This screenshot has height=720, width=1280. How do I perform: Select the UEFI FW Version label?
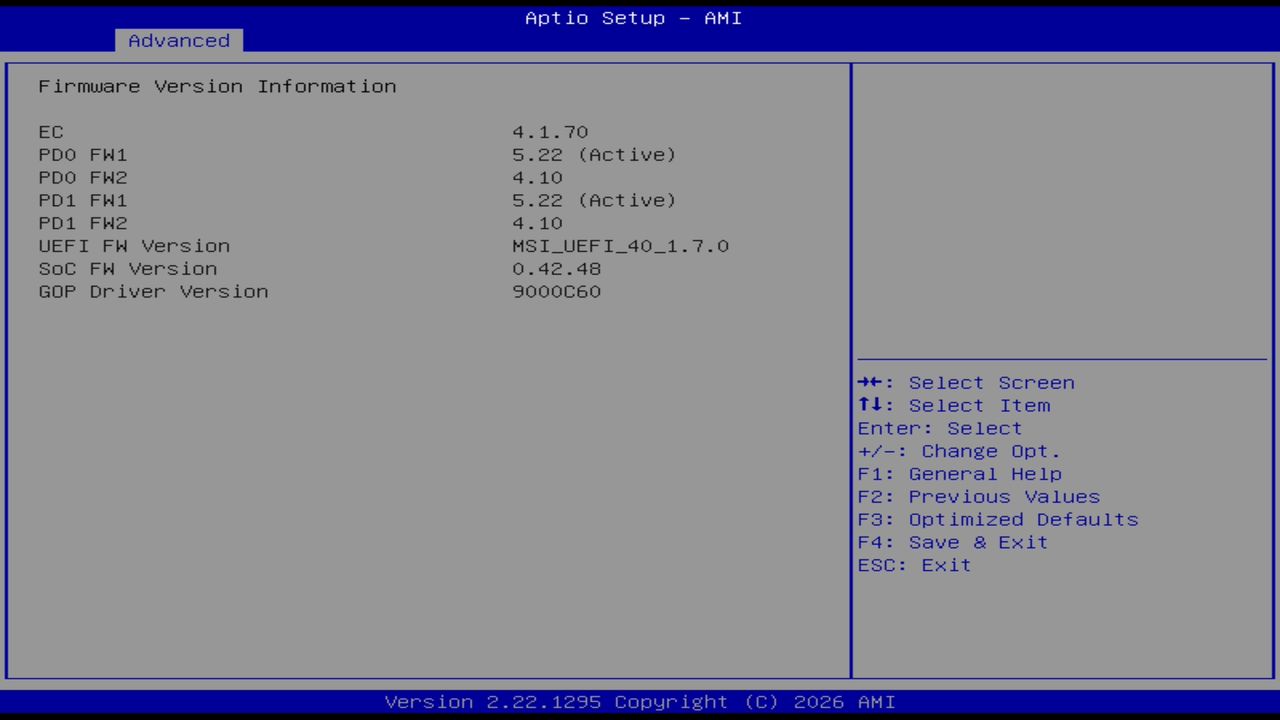pyautogui.click(x=134, y=246)
